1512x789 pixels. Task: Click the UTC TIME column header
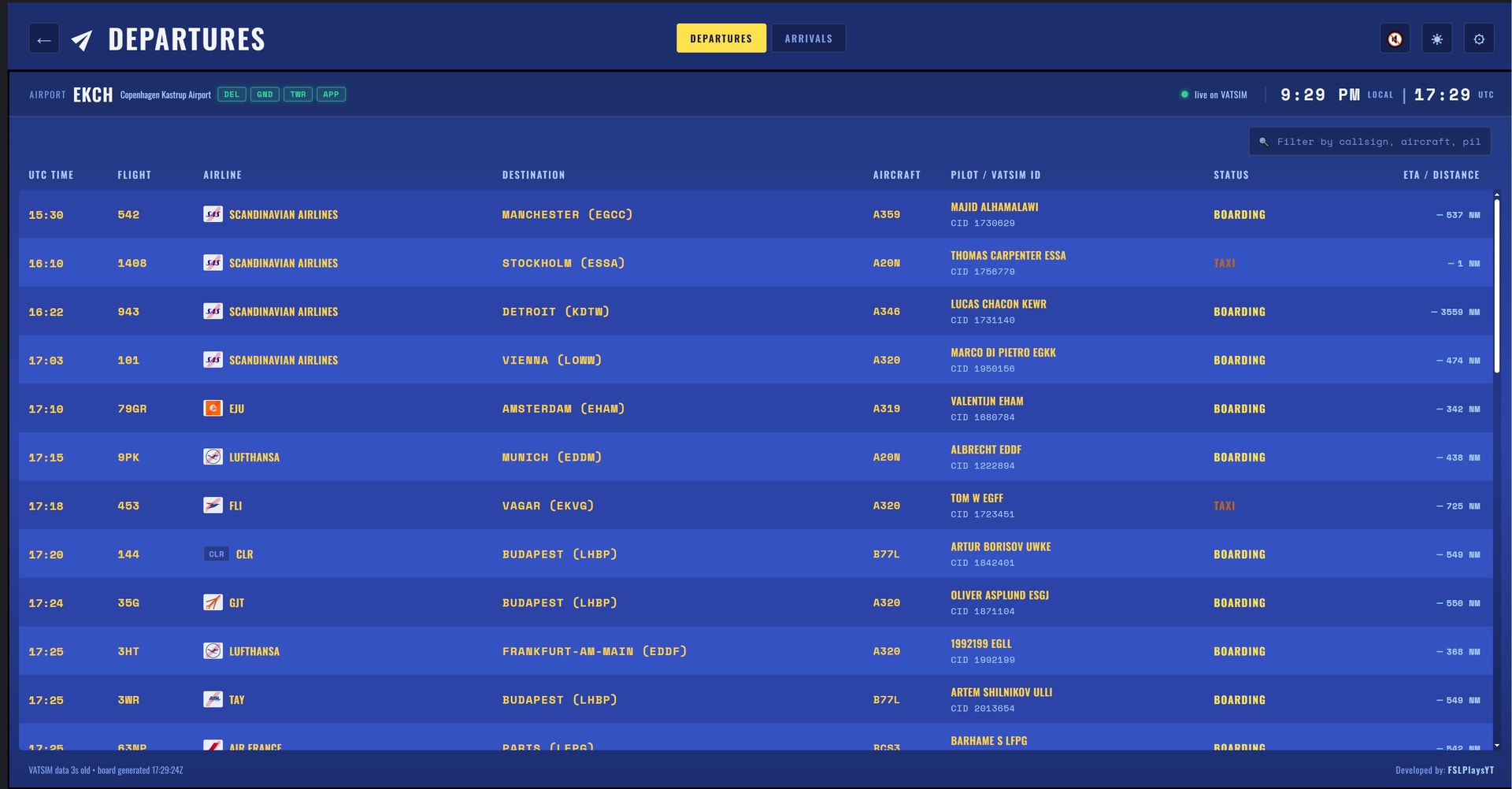[x=51, y=175]
